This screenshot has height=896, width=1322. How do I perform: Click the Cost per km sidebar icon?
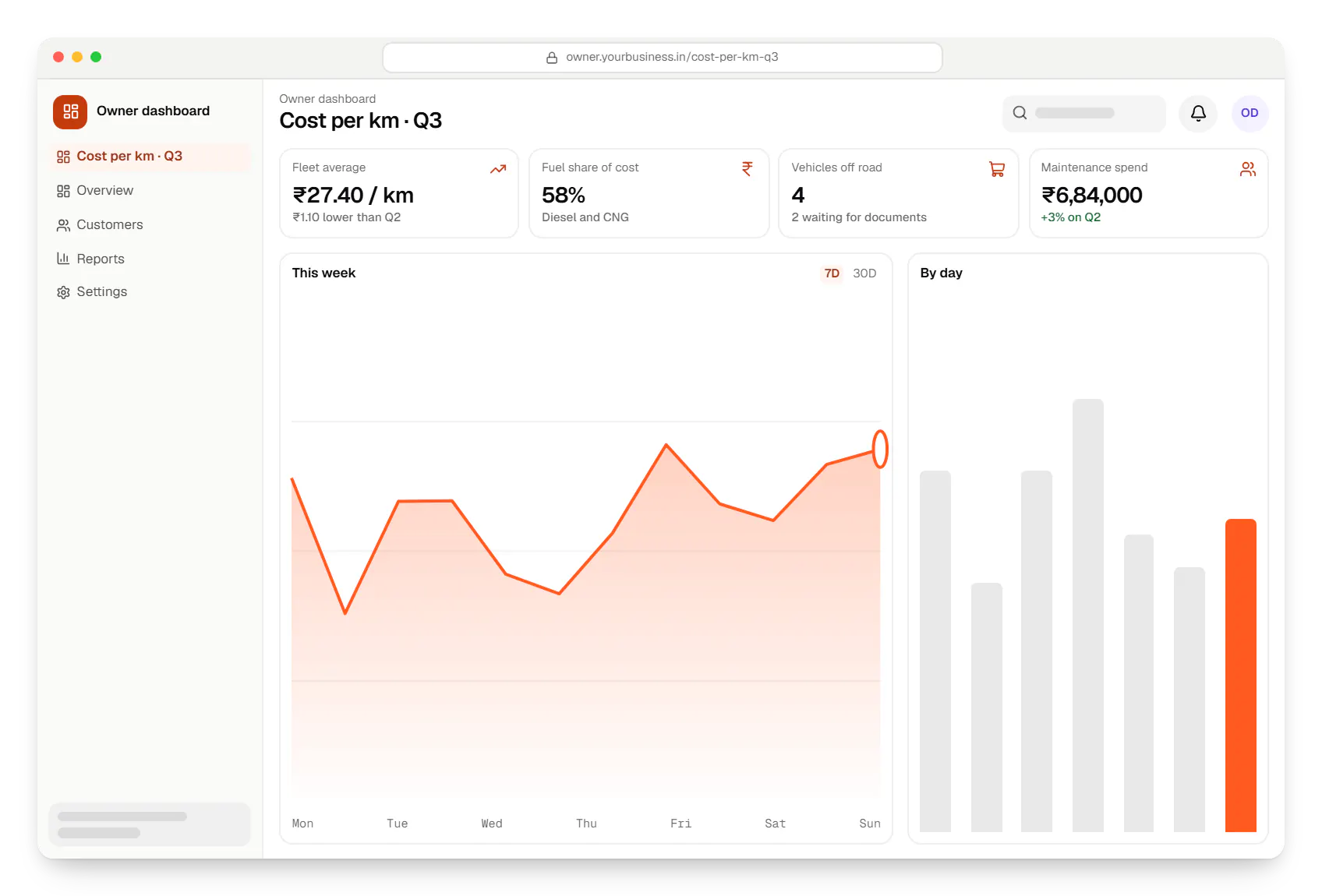tap(63, 157)
